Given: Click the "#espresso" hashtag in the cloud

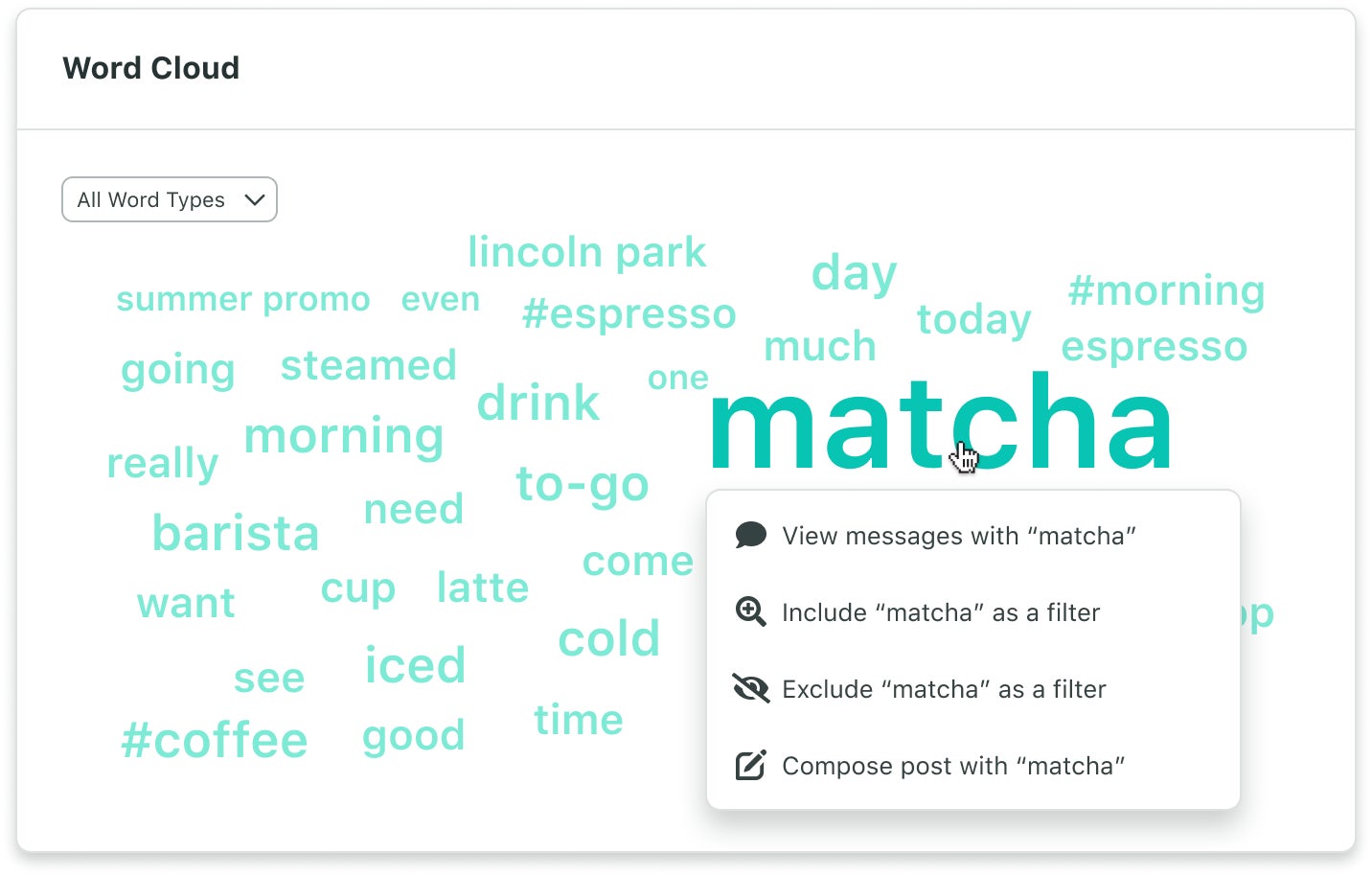Looking at the screenshot, I should (629, 313).
